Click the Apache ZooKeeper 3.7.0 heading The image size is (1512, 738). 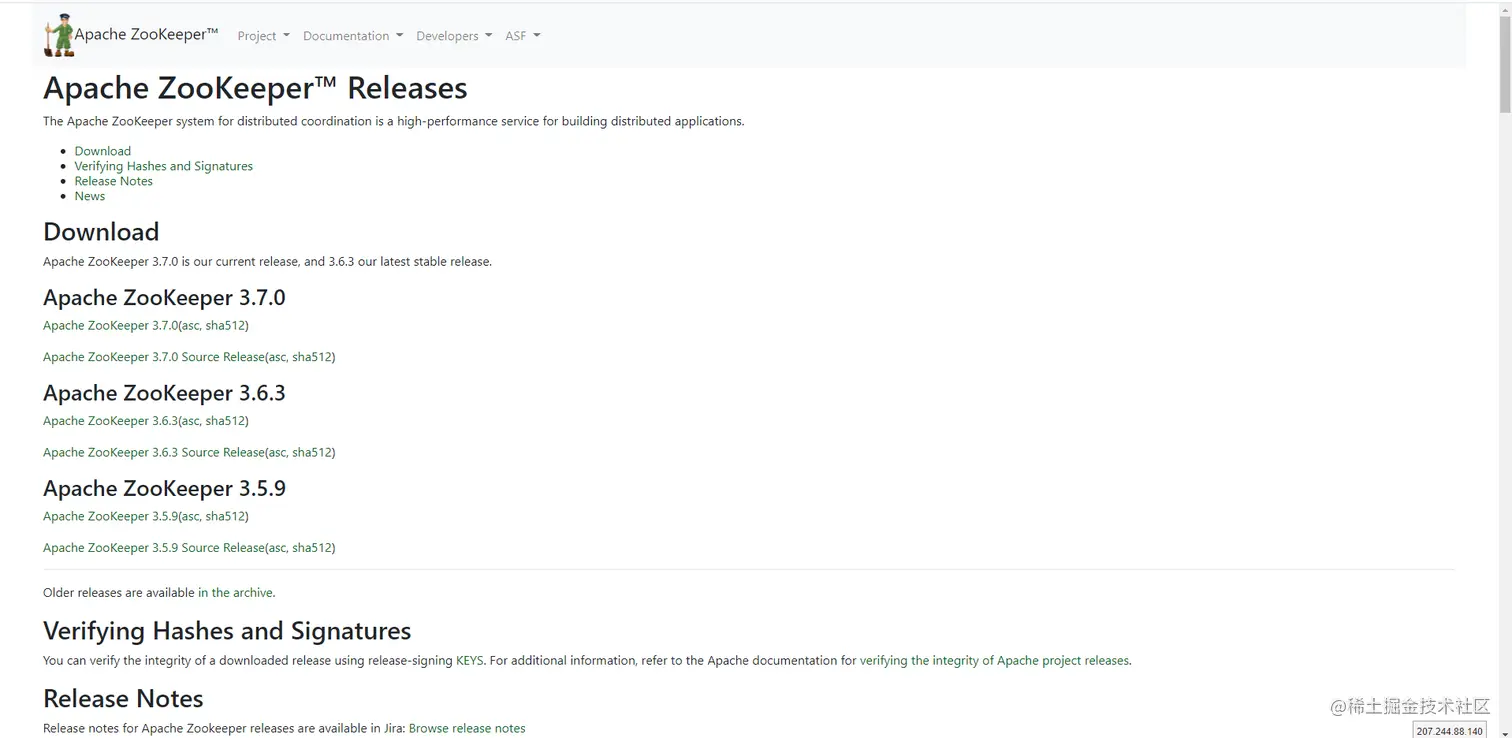164,298
